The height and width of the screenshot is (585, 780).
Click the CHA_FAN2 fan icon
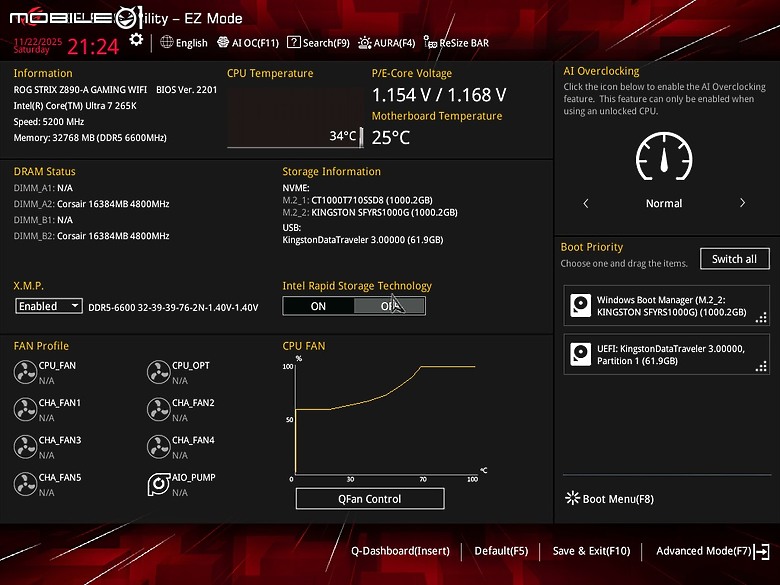coord(159,409)
